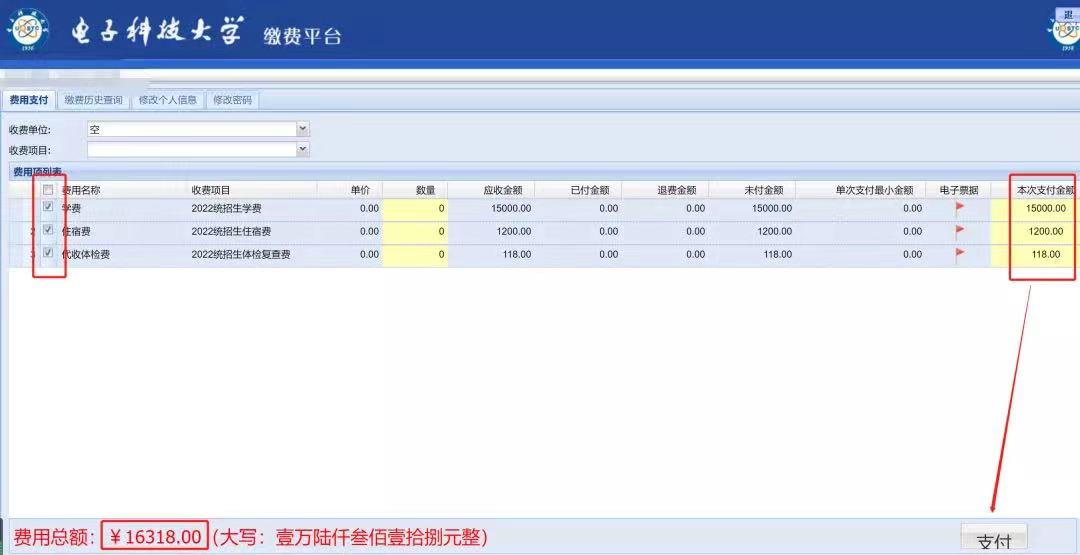Open the 收费单位 dropdown list
Screen dimensions: 1080x555
coord(303,129)
